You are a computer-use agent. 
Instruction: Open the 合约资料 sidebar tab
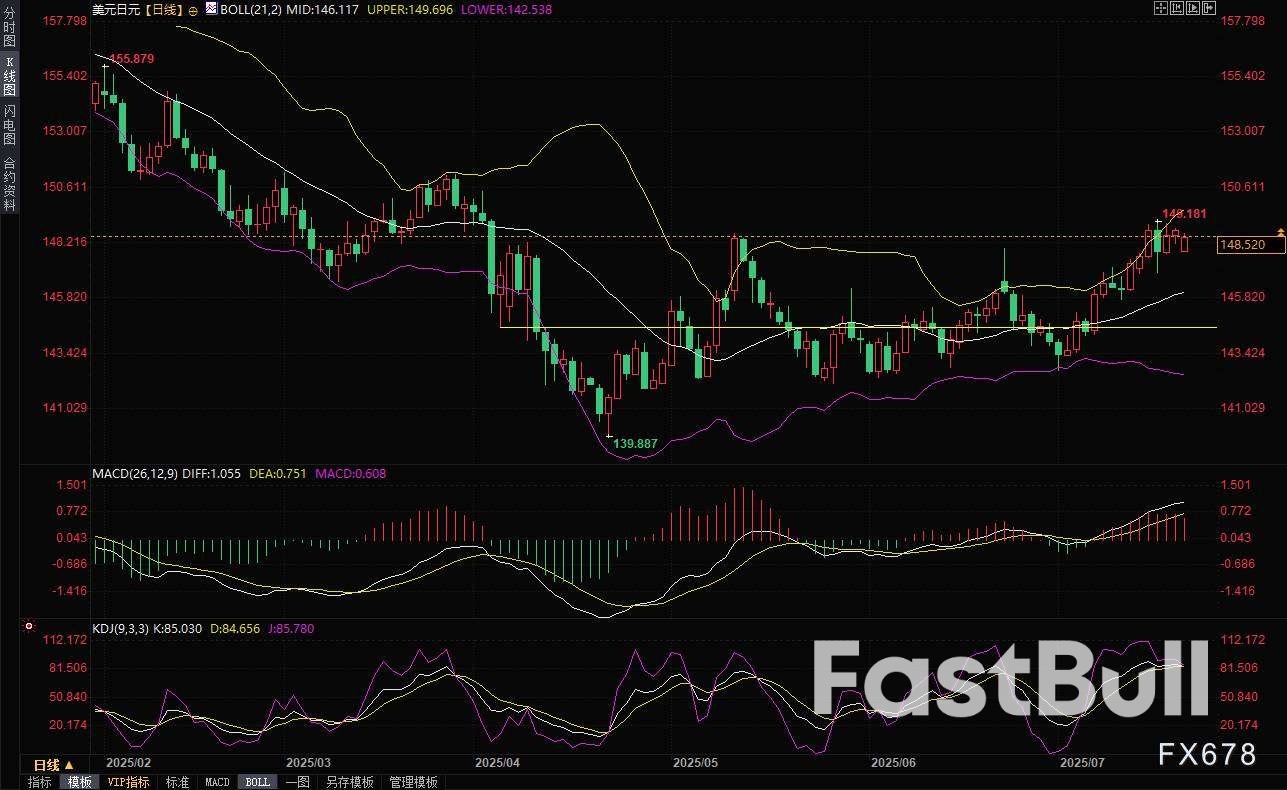tap(9, 183)
